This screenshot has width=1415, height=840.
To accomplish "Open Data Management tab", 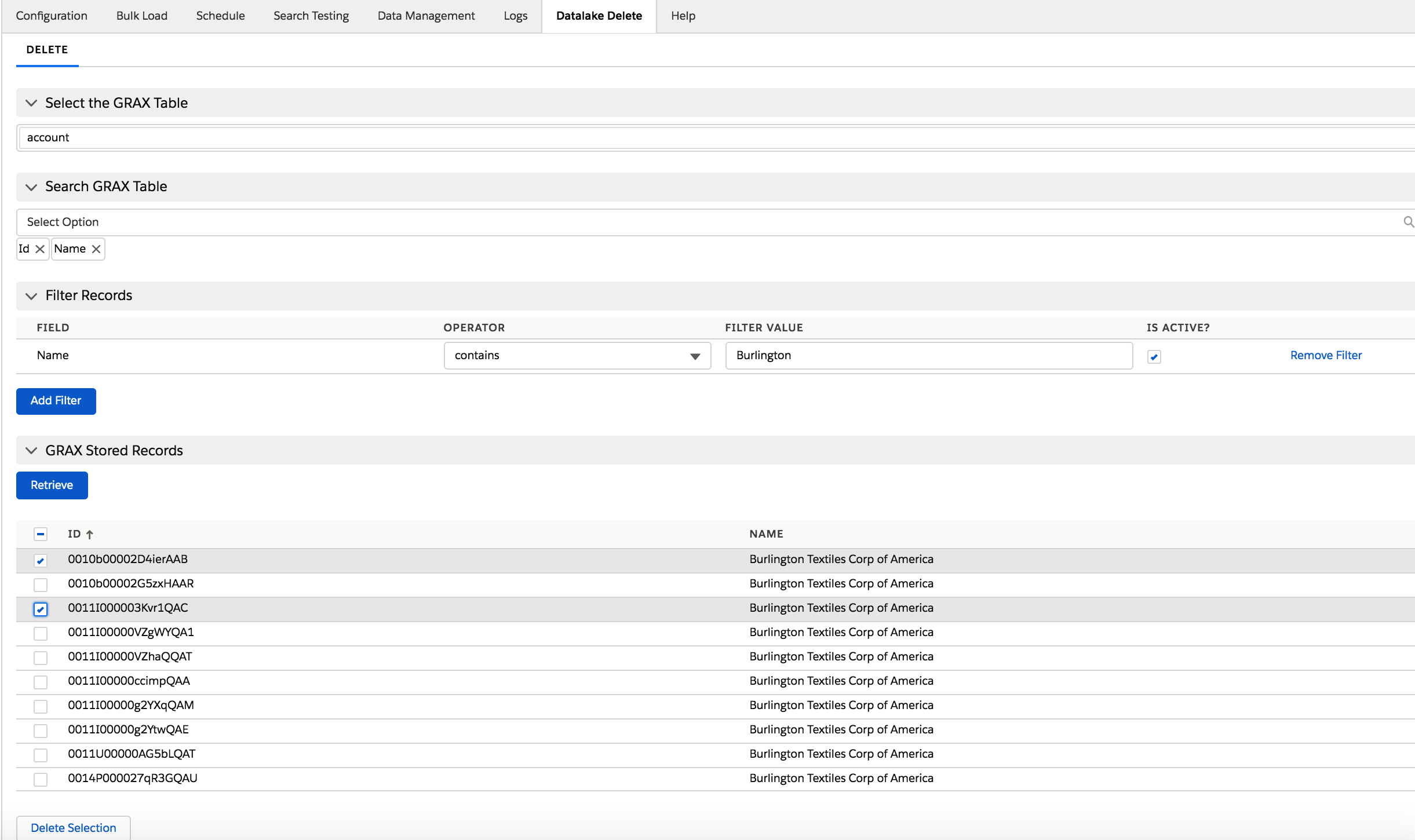I will (426, 16).
